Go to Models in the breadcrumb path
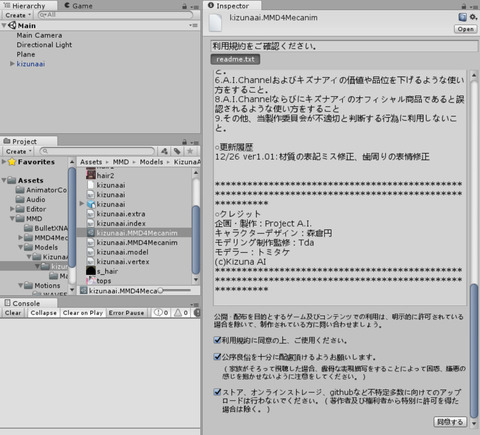This screenshot has width=480, height=435. pyautogui.click(x=151, y=162)
